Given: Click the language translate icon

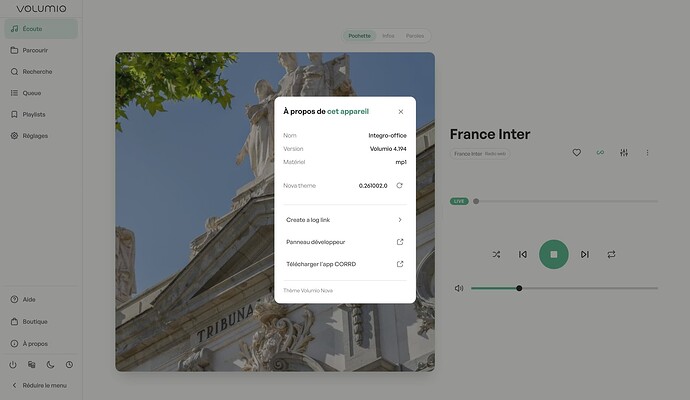Looking at the screenshot, I should click(32, 364).
